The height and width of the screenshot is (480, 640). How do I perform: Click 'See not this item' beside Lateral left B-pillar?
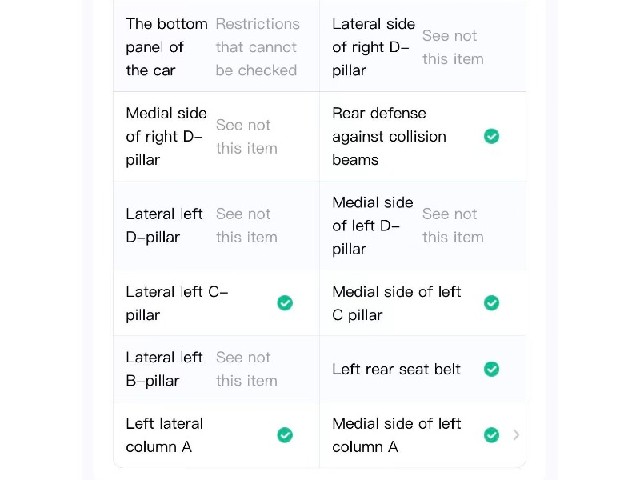[x=247, y=369]
